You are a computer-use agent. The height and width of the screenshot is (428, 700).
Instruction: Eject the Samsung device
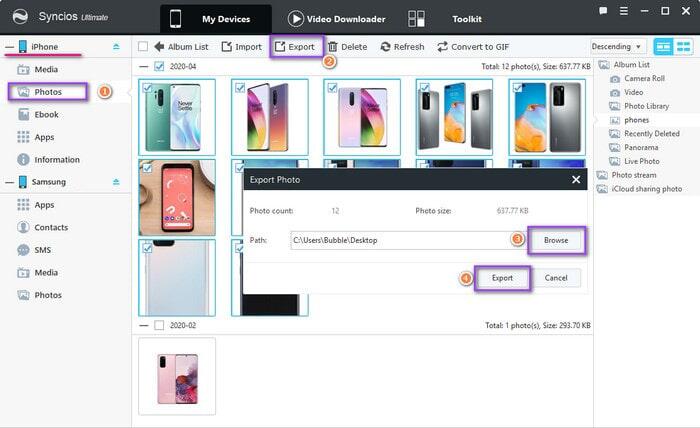pyautogui.click(x=116, y=182)
